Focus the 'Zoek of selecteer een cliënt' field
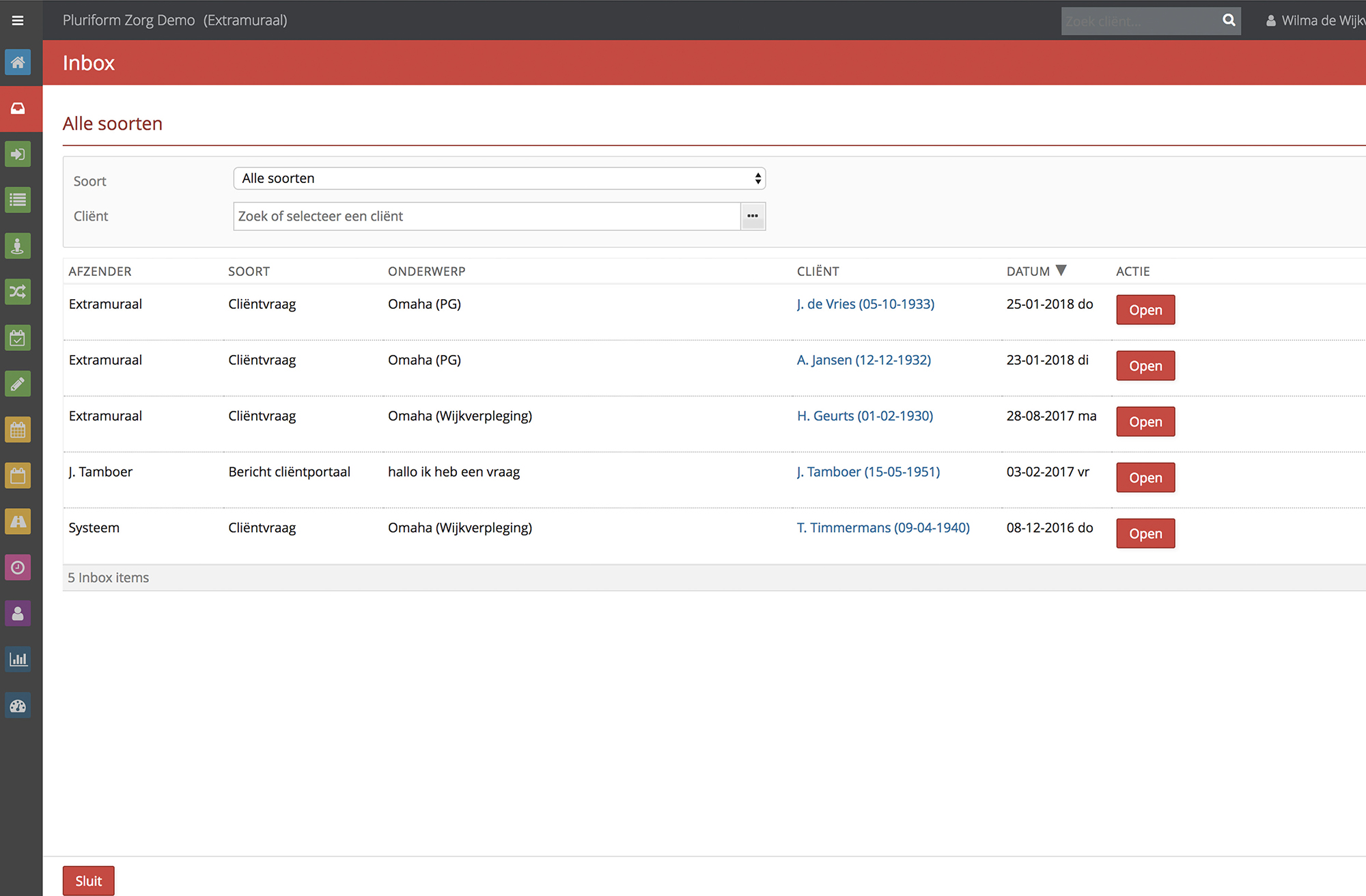 click(487, 216)
